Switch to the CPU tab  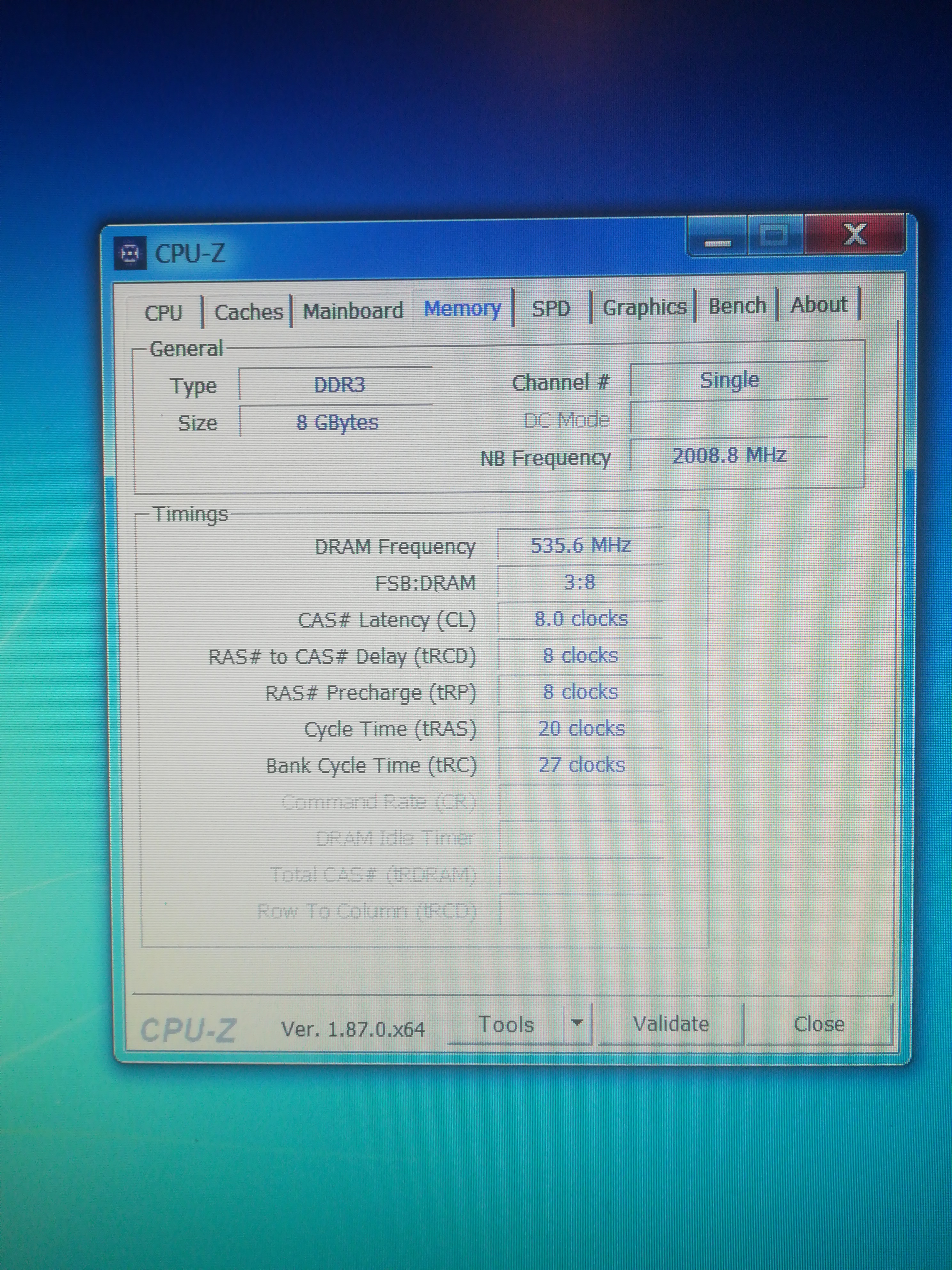coord(163,313)
